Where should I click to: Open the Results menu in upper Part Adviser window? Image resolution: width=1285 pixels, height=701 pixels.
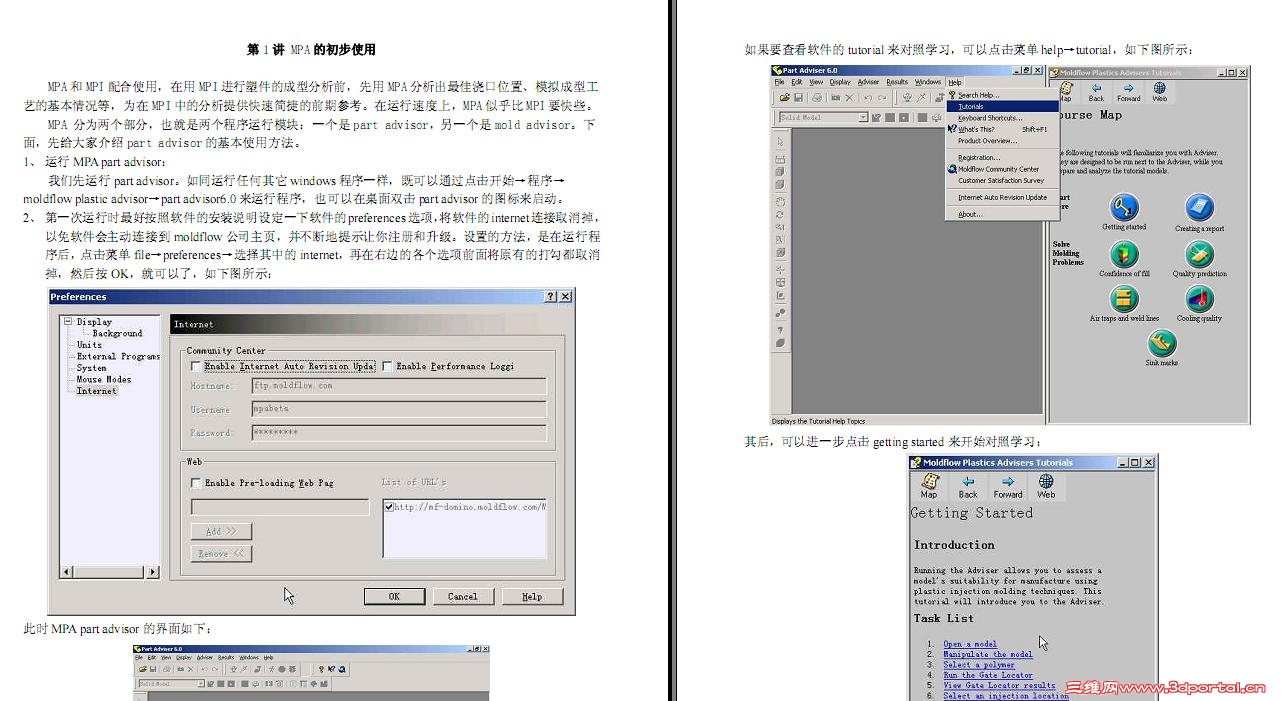tap(897, 82)
